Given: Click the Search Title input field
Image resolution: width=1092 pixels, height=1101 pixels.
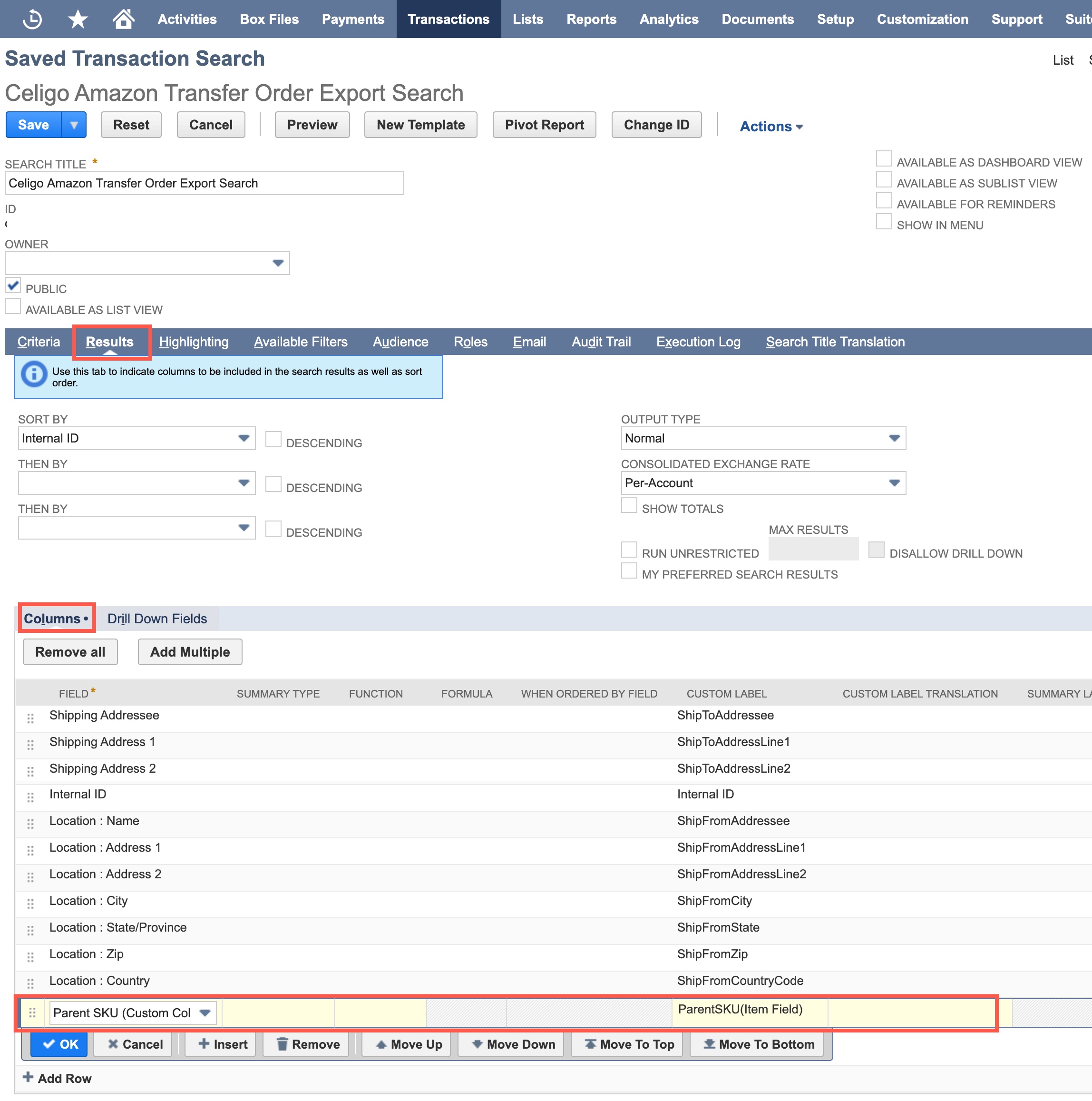Looking at the screenshot, I should (x=204, y=184).
